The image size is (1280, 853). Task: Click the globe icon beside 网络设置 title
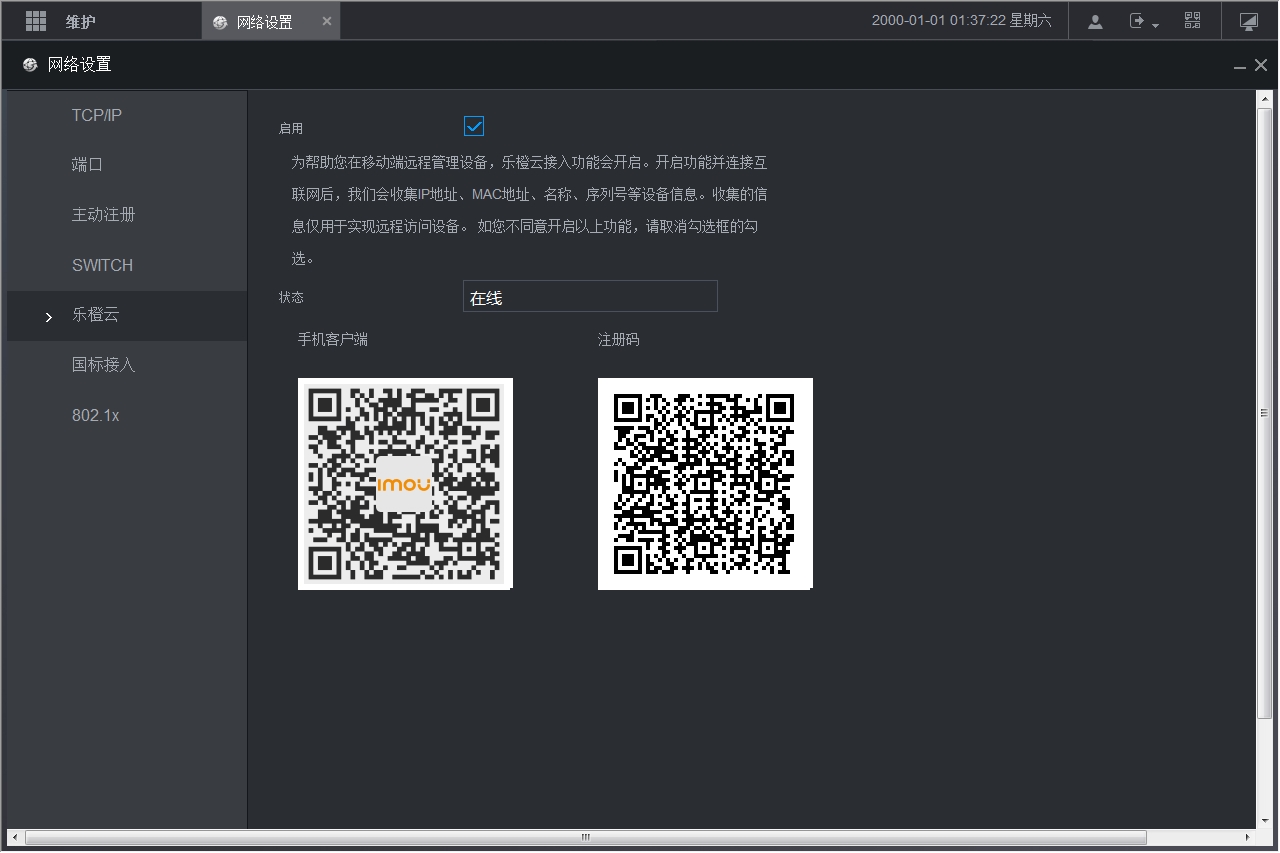pos(30,65)
